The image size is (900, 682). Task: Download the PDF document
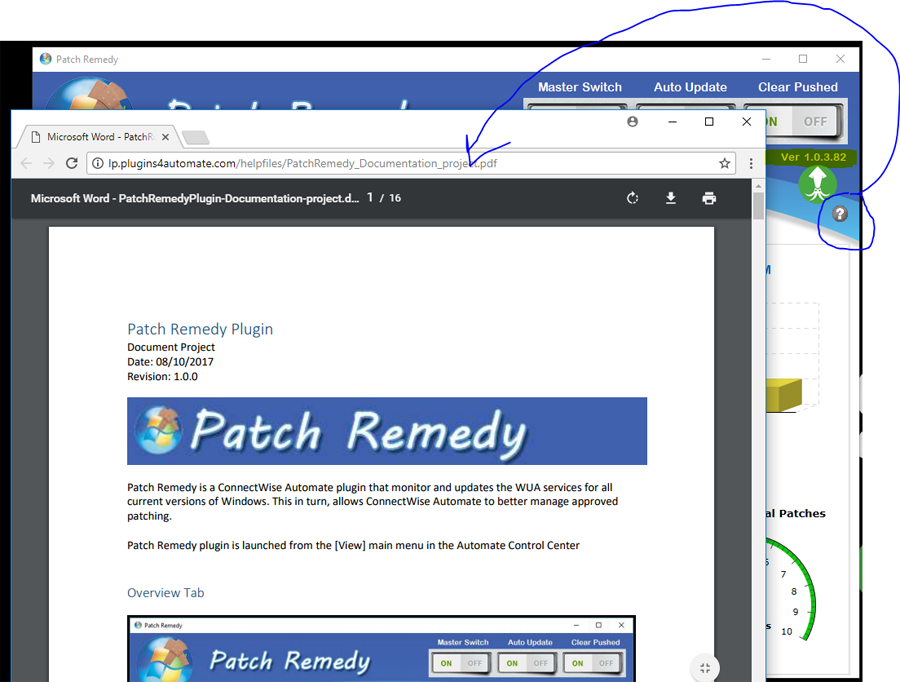click(x=671, y=198)
